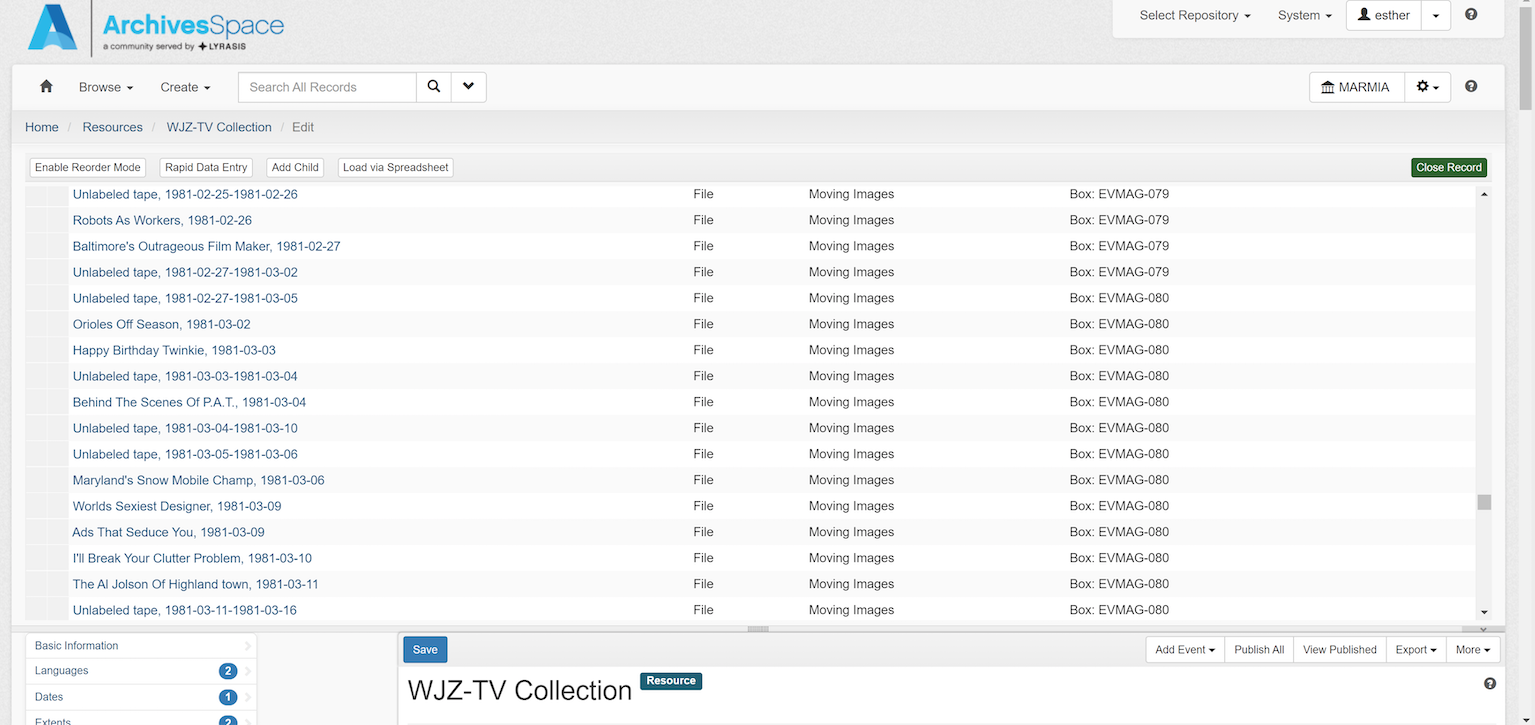Jump to the Languages section in sidebar
This screenshot has width=1535, height=725.
(62, 671)
